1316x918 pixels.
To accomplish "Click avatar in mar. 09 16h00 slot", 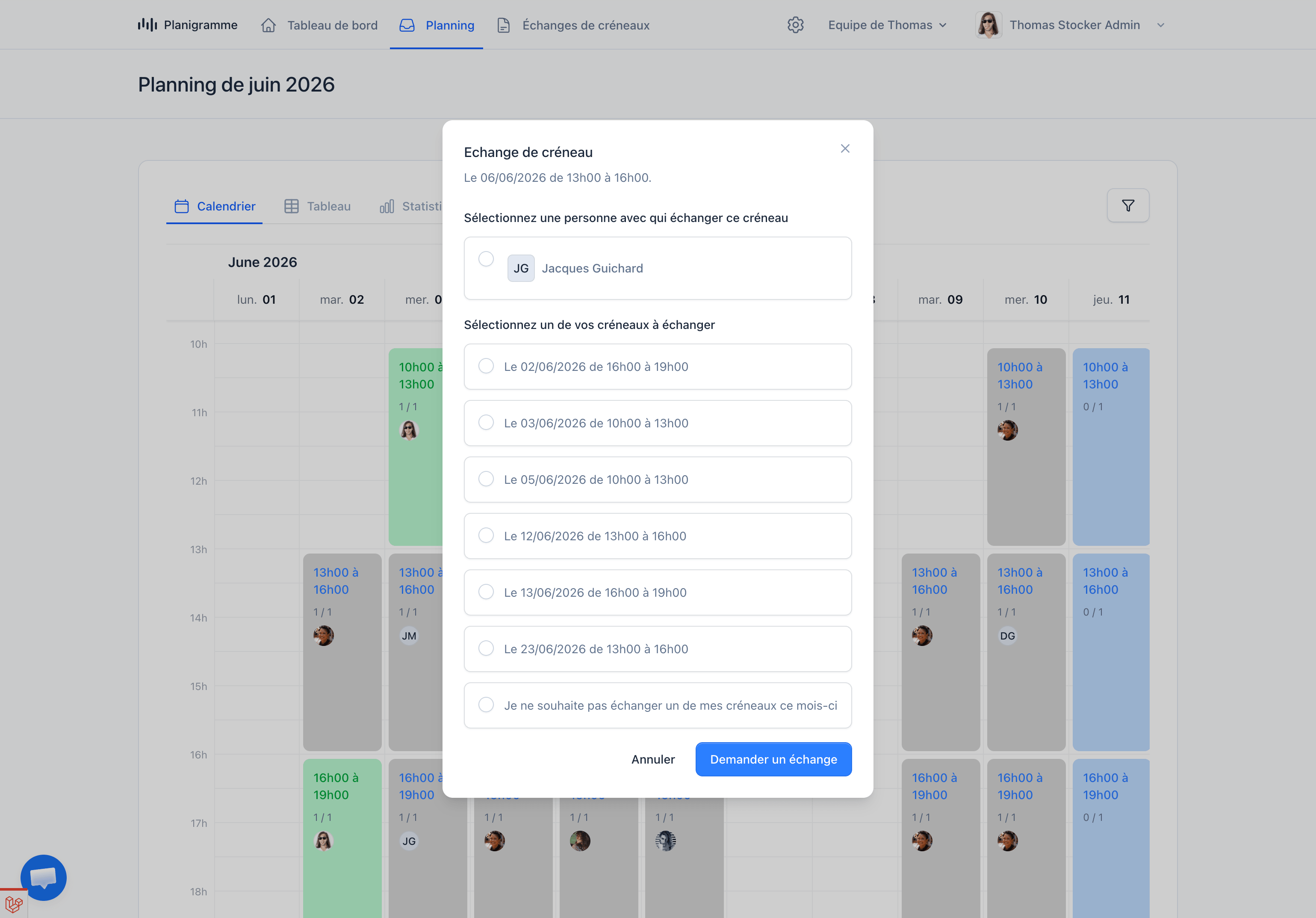I will (922, 841).
